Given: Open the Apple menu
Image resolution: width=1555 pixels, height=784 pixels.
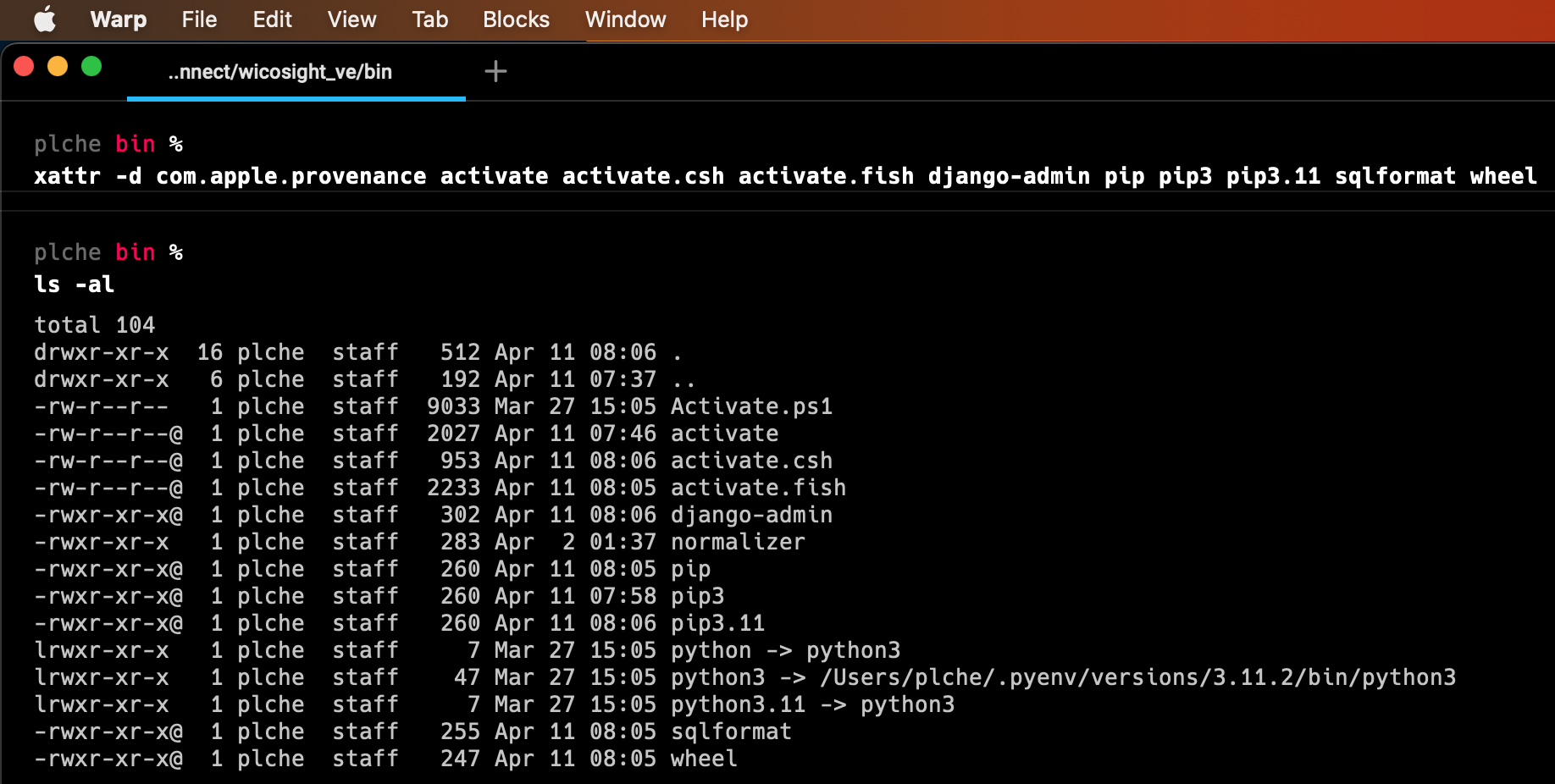Looking at the screenshot, I should (x=44, y=19).
